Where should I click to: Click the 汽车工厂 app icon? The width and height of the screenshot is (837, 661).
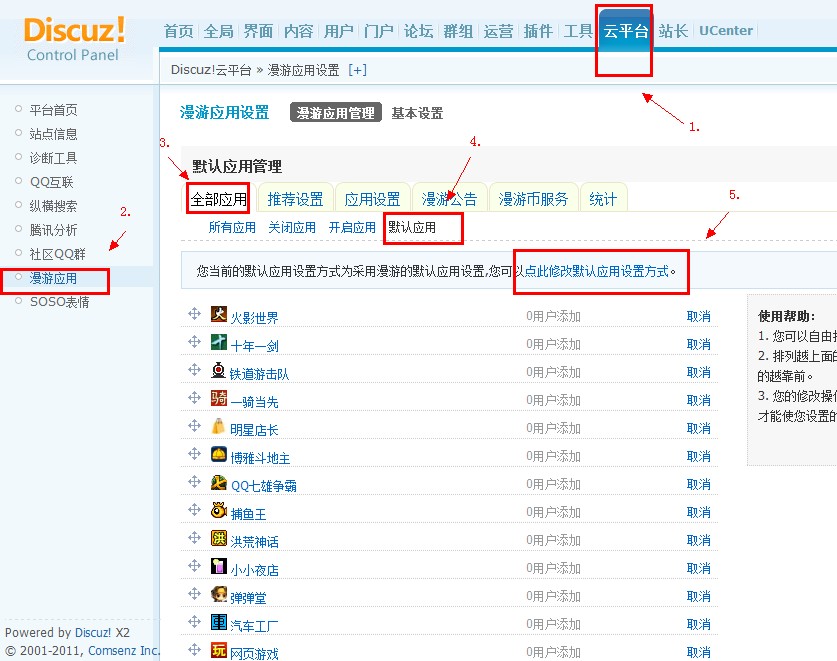tap(218, 622)
